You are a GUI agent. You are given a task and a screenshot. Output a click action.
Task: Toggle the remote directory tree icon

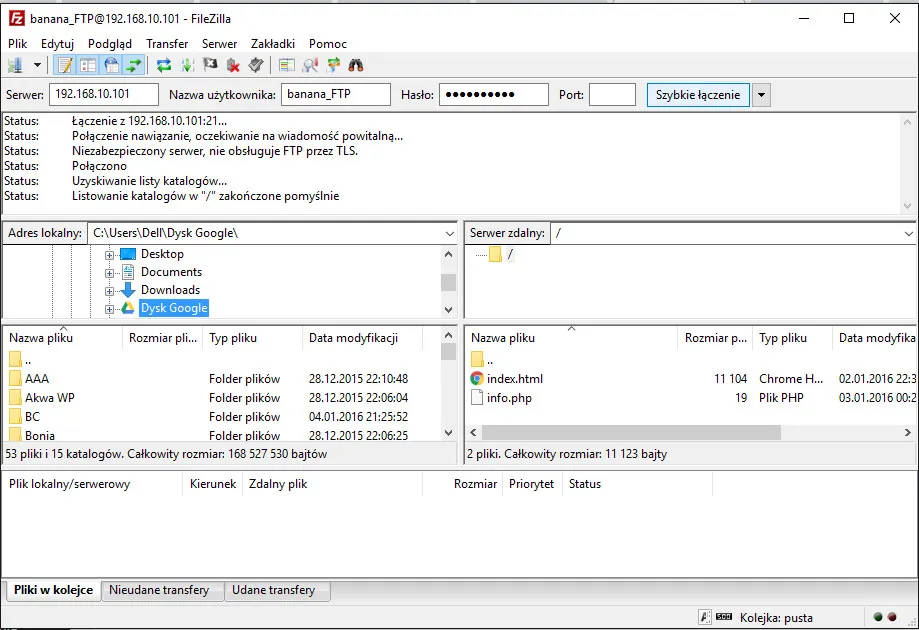click(111, 65)
